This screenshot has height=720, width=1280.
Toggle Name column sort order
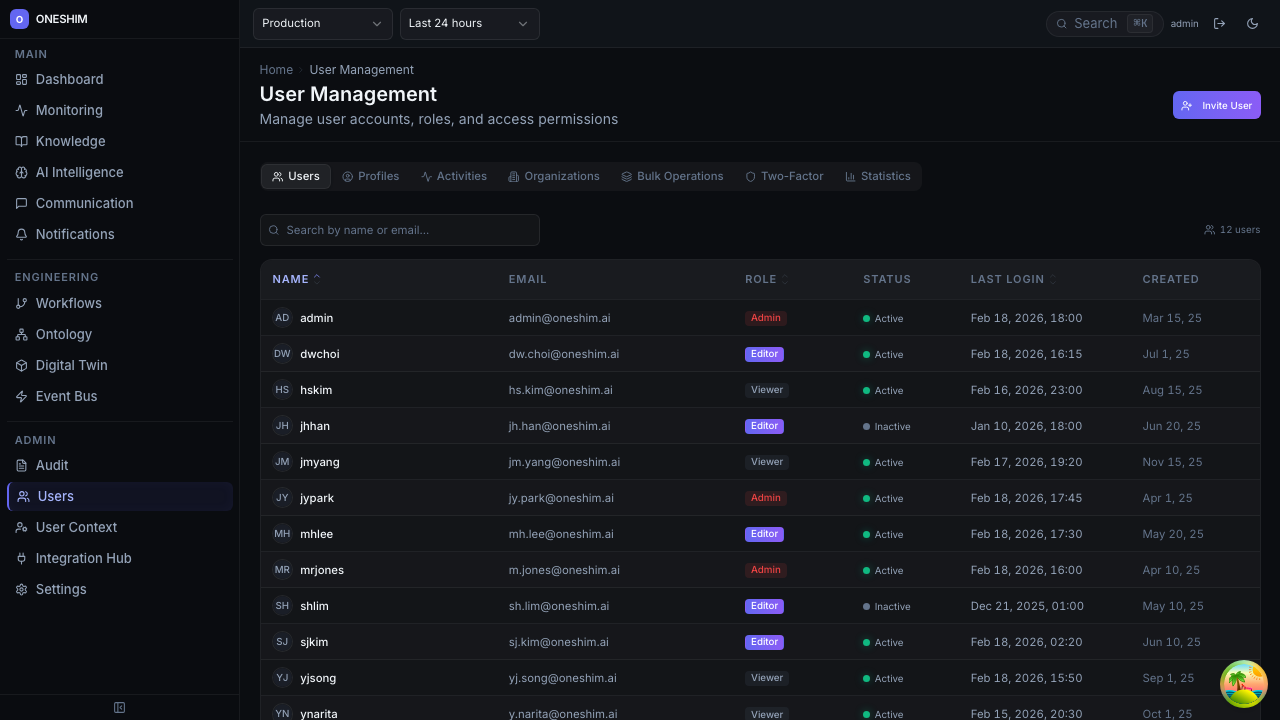click(296, 280)
